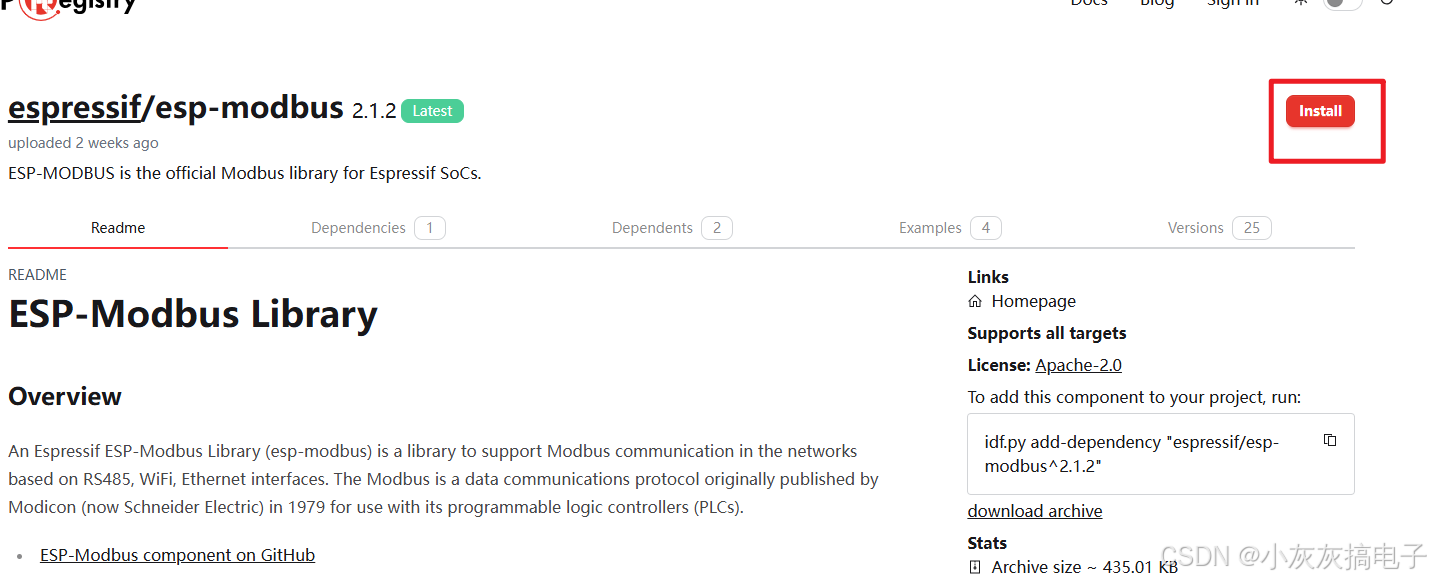
Task: Click the moon icon at top right
Action: tap(1386, 2)
